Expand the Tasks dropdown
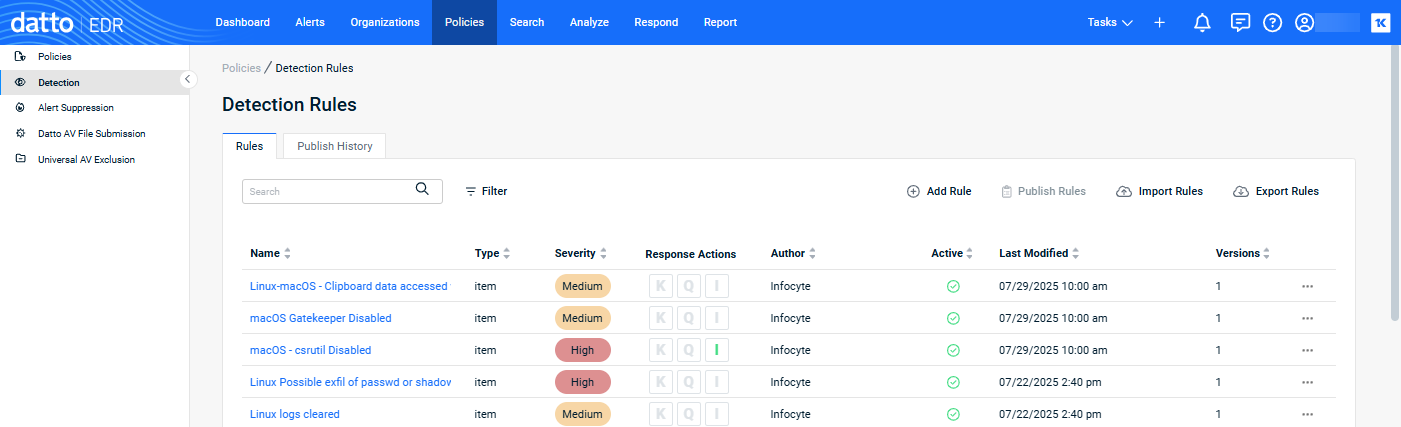 point(1109,22)
